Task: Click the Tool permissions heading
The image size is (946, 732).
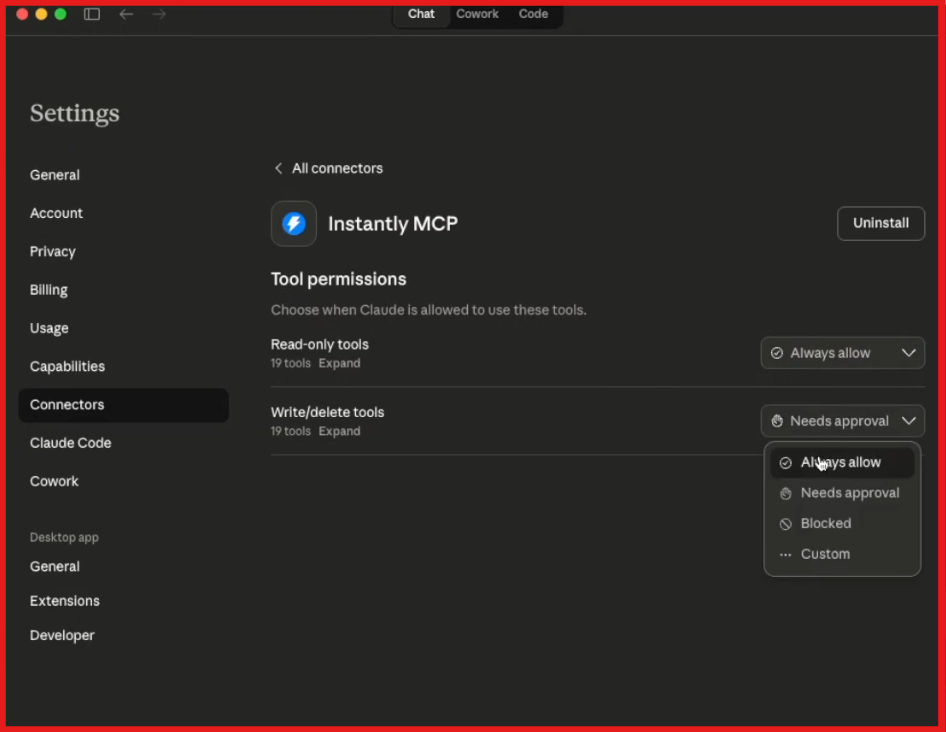Action: (x=338, y=279)
